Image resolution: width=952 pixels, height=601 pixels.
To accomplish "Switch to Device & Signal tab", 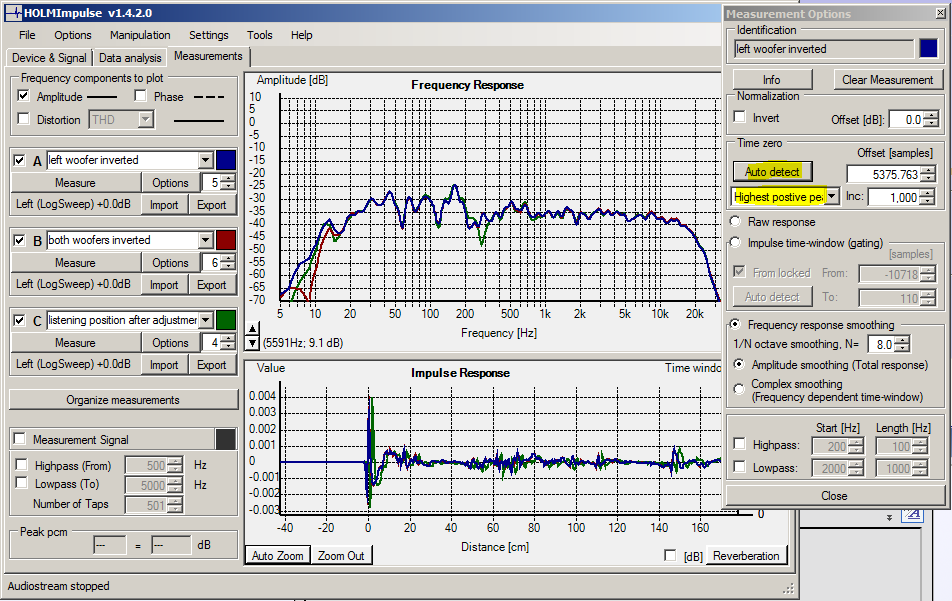I will (x=49, y=58).
